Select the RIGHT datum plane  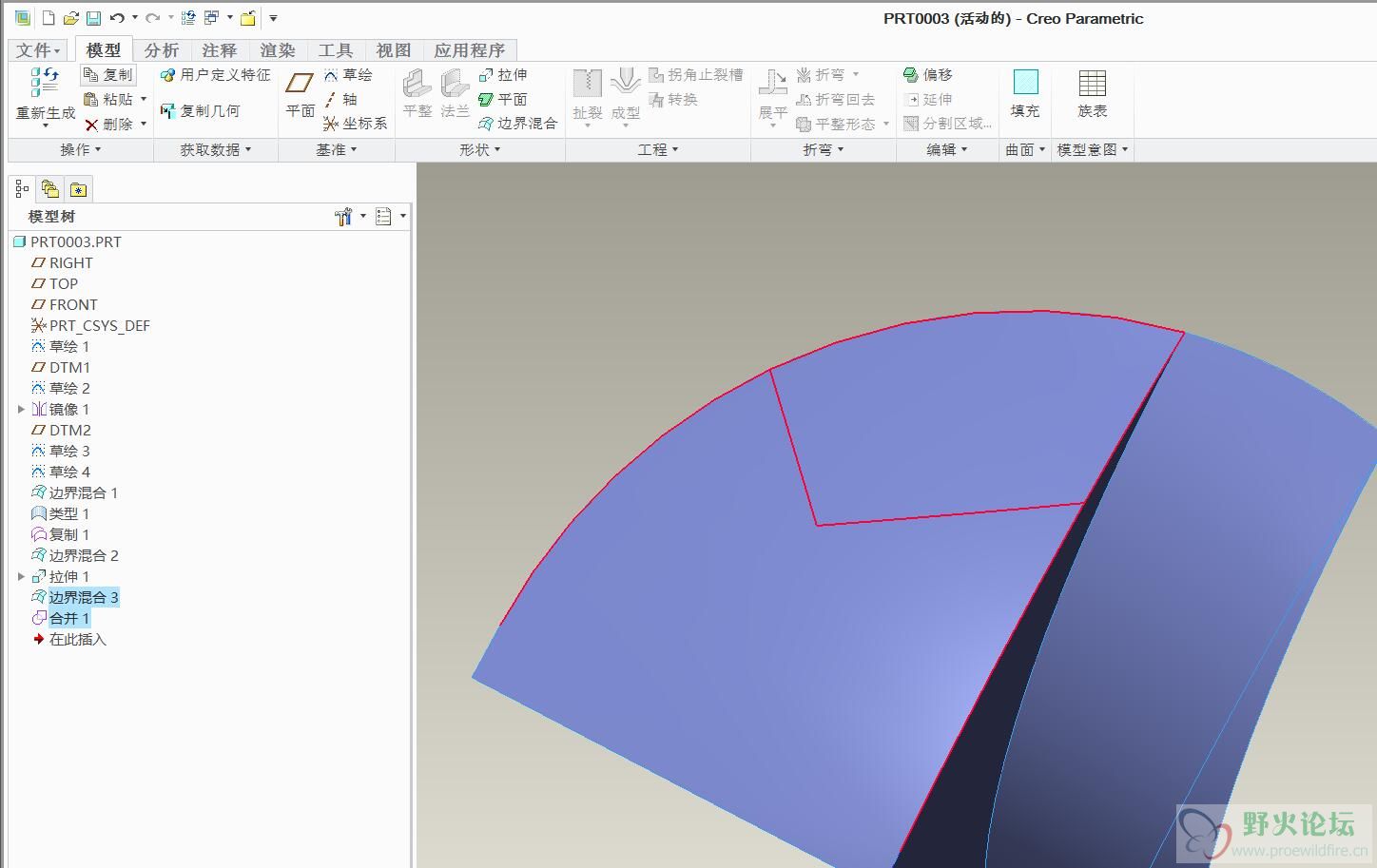pos(63,262)
